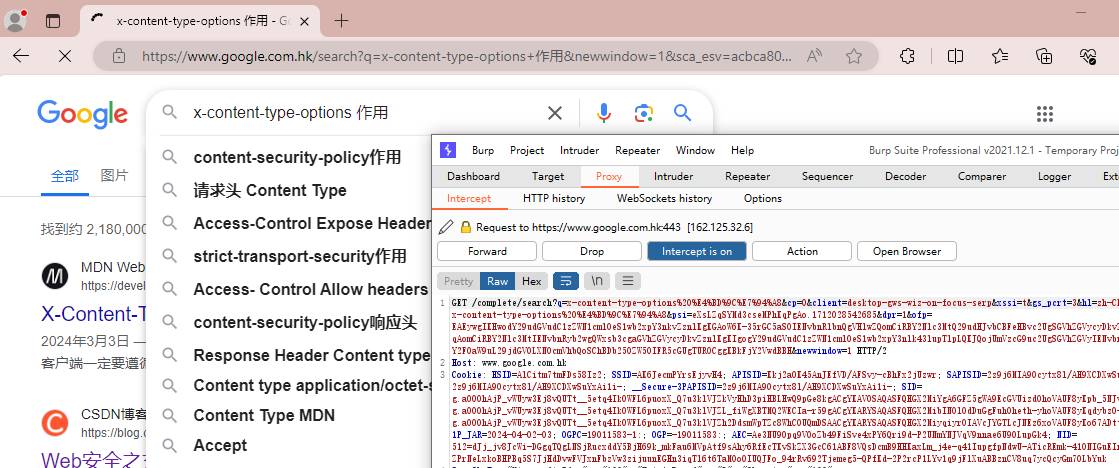Select the Hex view in message editor

coord(531,281)
